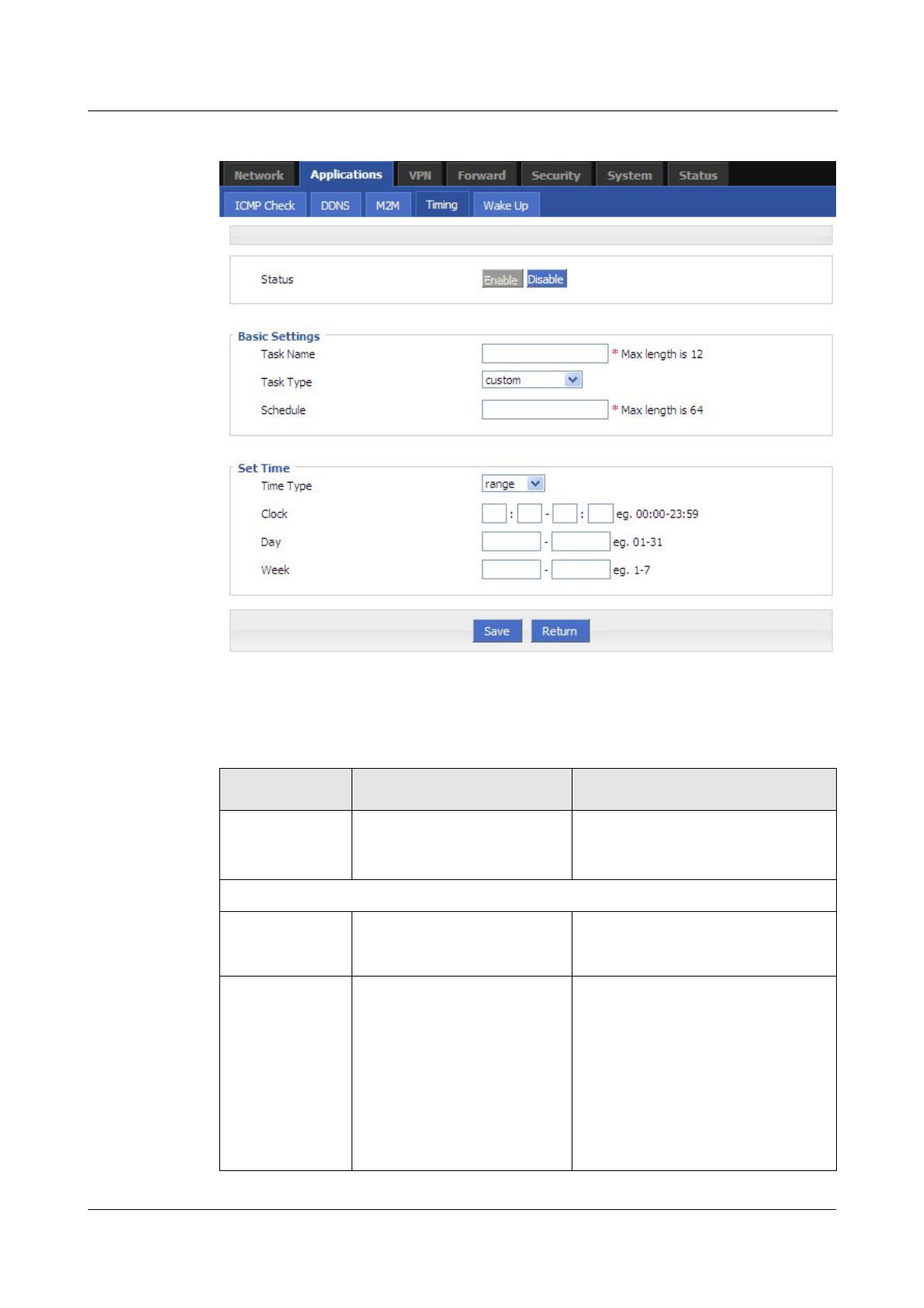Go to the Security tab
924x1308 pixels.
[x=555, y=175]
